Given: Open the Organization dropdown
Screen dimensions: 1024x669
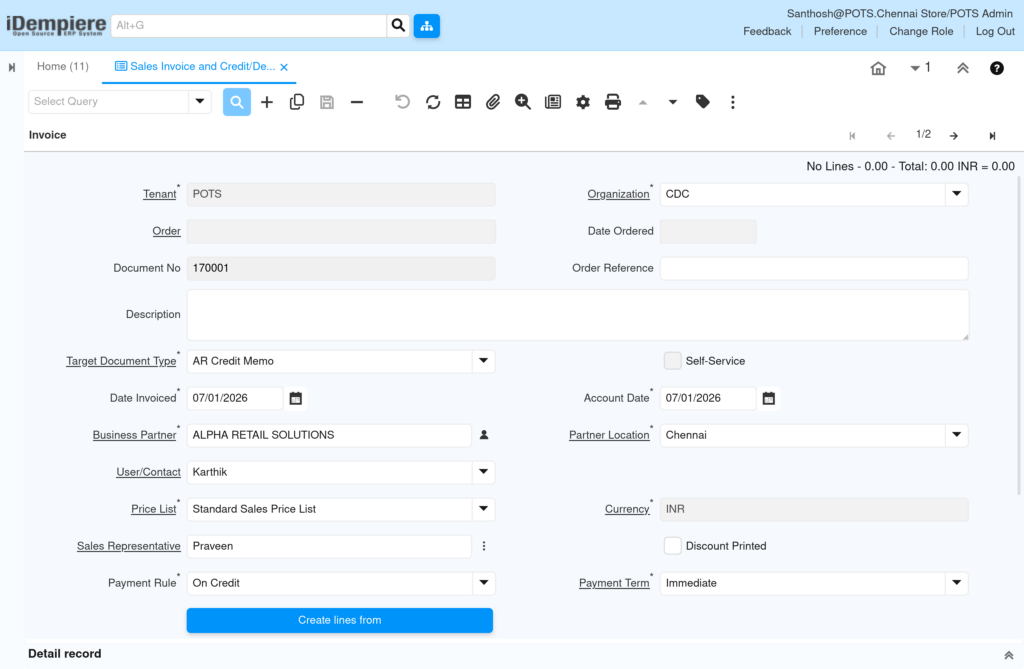Looking at the screenshot, I should click(x=956, y=194).
